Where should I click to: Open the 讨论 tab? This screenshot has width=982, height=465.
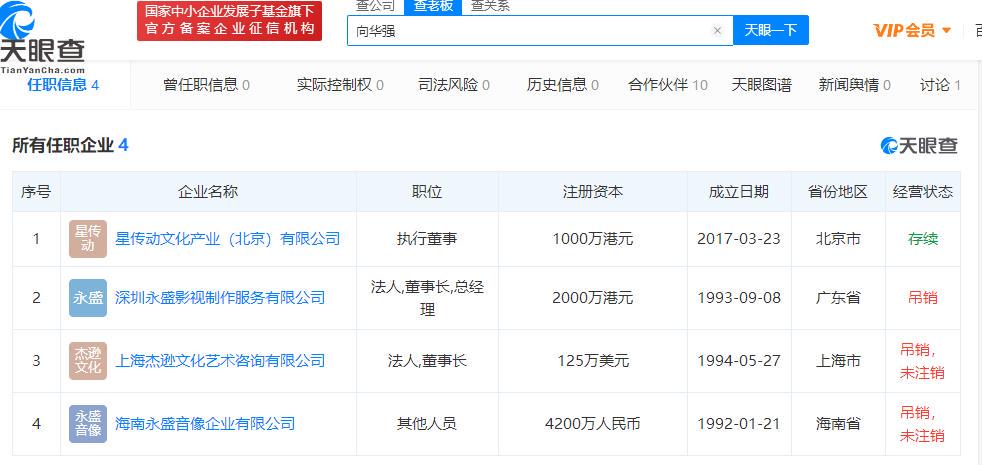pyautogui.click(x=940, y=85)
